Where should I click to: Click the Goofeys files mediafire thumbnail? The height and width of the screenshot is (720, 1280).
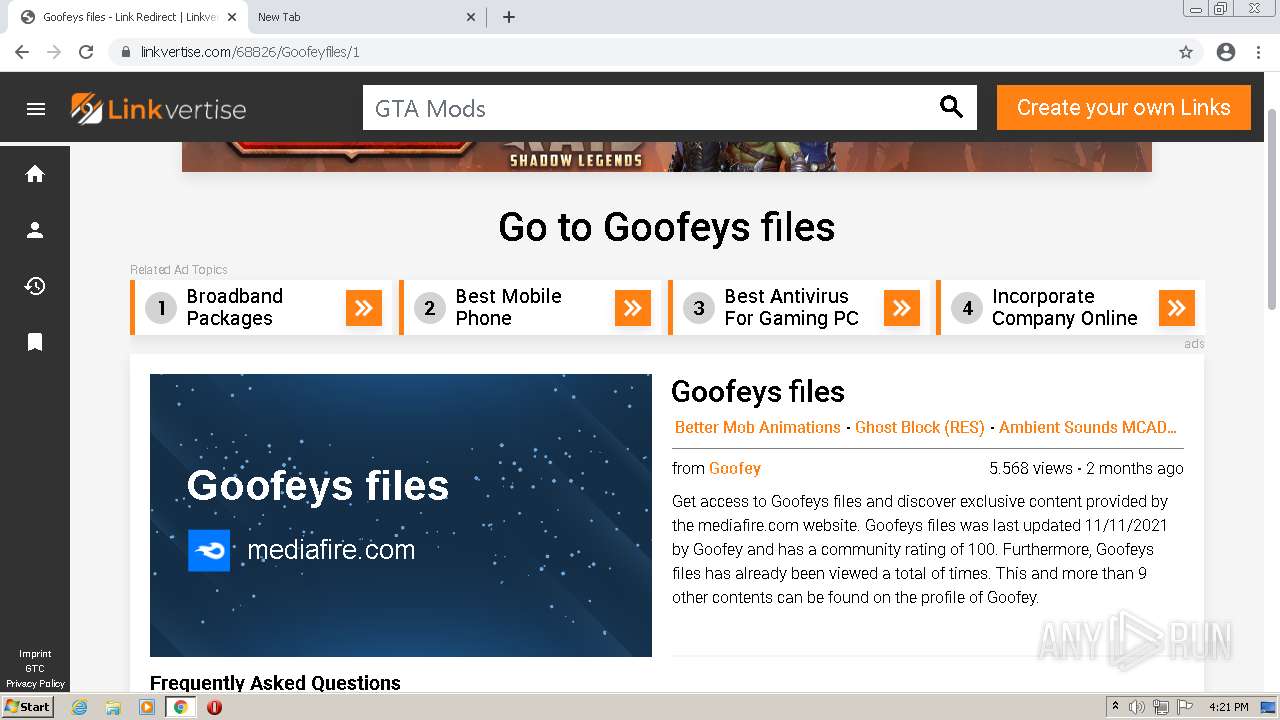point(401,515)
